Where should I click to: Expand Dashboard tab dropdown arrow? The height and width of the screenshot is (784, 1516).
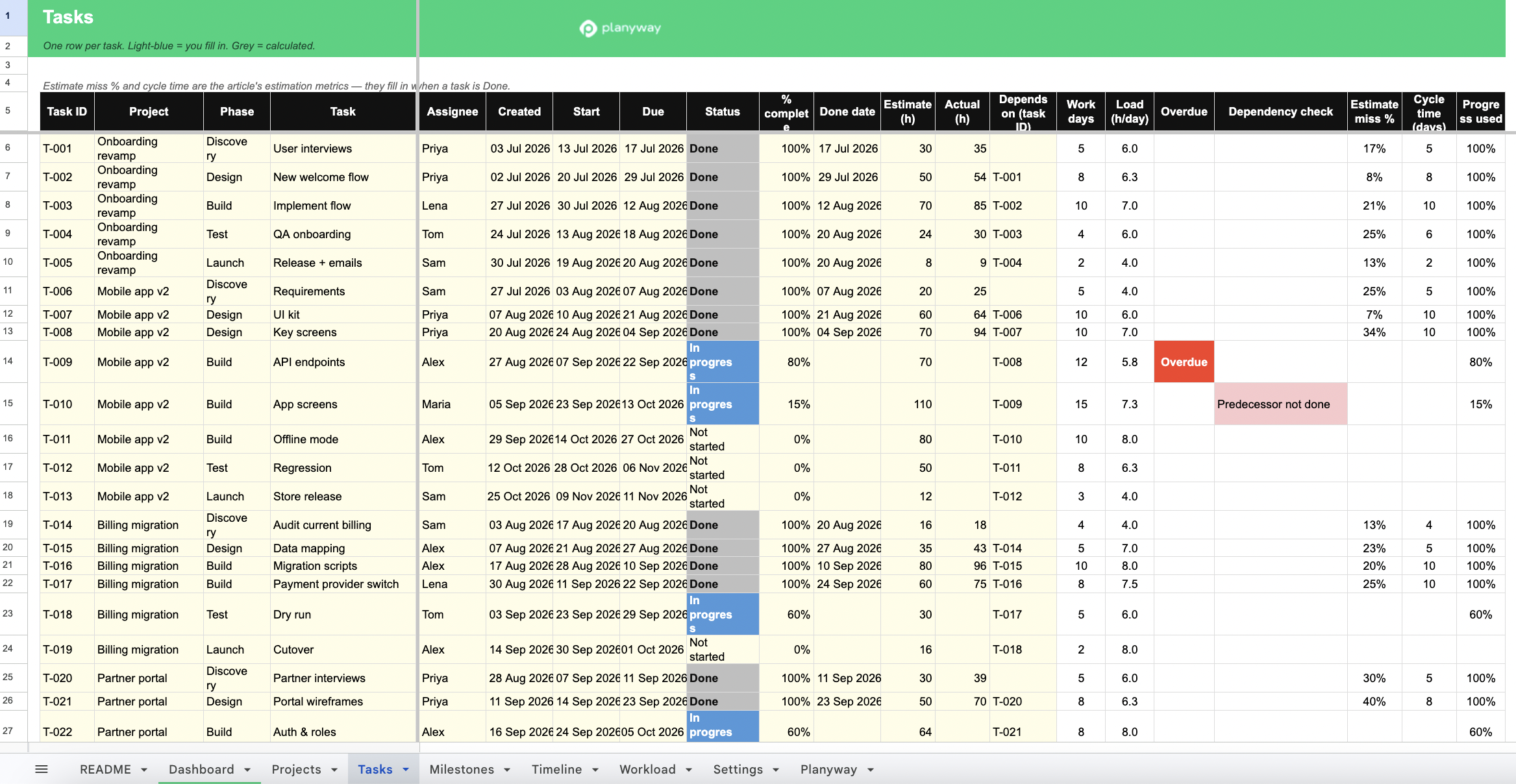[247, 770]
